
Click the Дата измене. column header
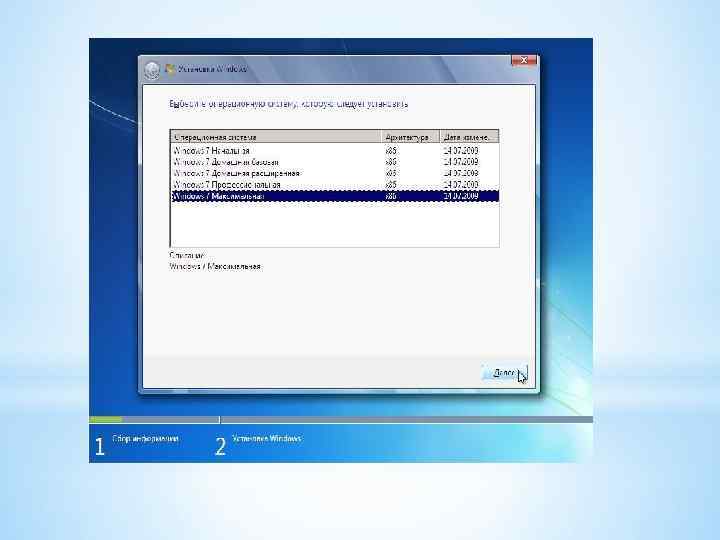coord(469,137)
